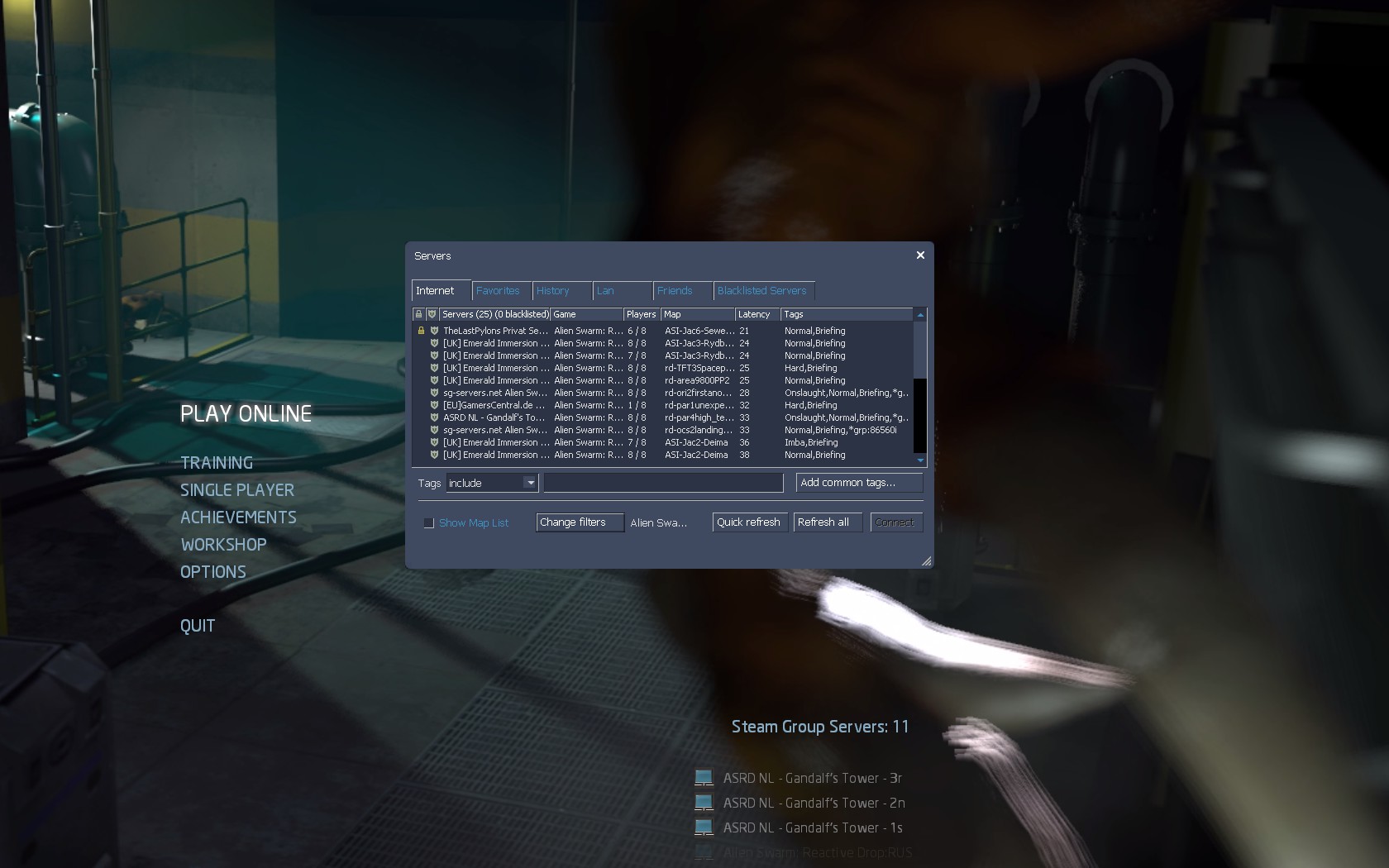
Task: Click the computer icon beside Gandalf's Tower - 3r
Action: coord(704,778)
